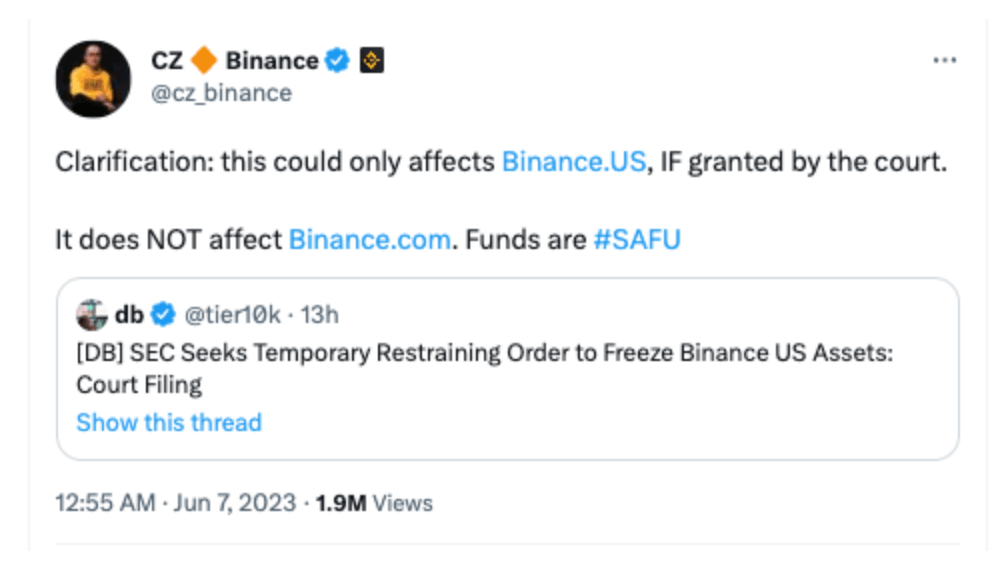The height and width of the screenshot is (584, 1004).
Task: Open the @tier10k handle in the quoted tweet
Action: (232, 315)
